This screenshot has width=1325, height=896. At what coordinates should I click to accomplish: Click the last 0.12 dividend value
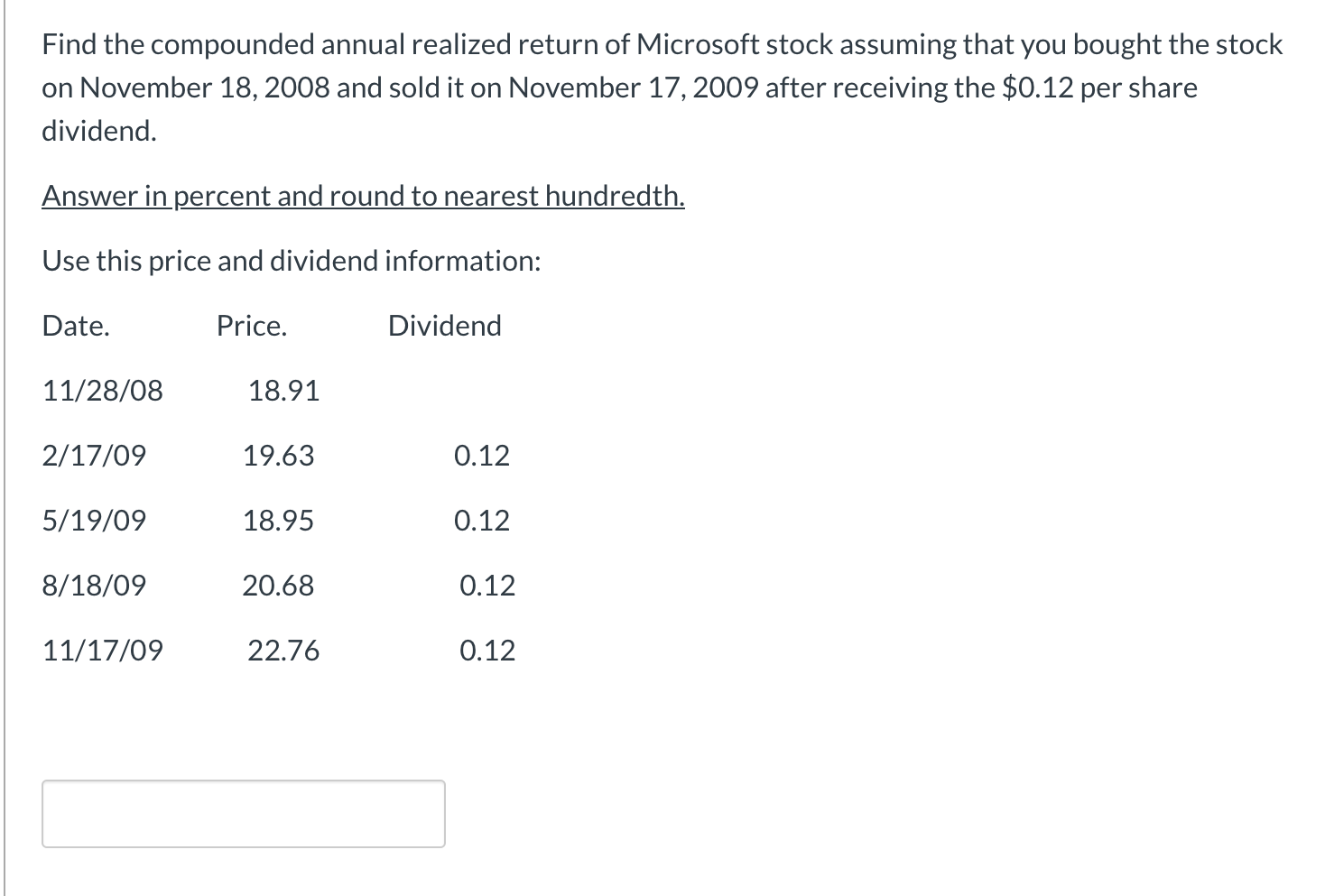487,650
